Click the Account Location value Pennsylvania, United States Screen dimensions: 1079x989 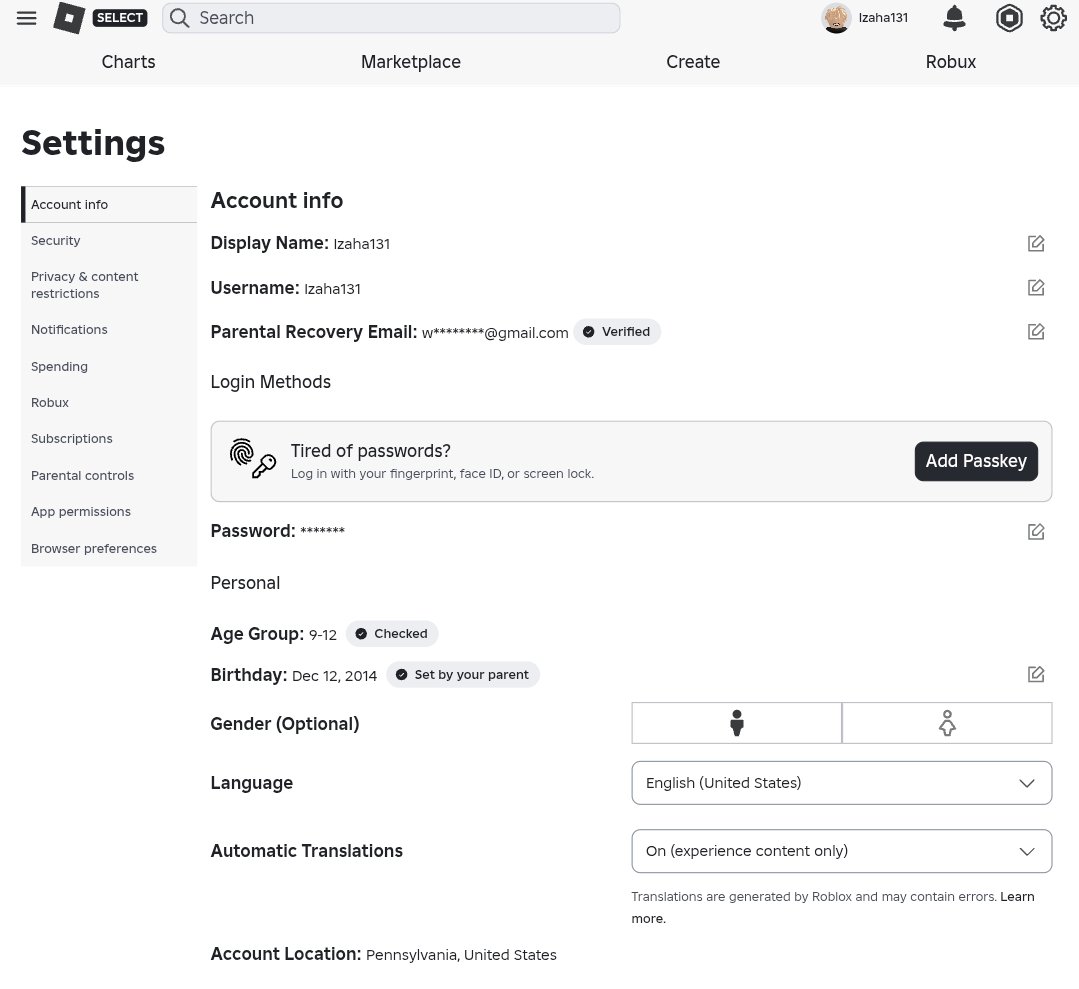[x=461, y=955]
